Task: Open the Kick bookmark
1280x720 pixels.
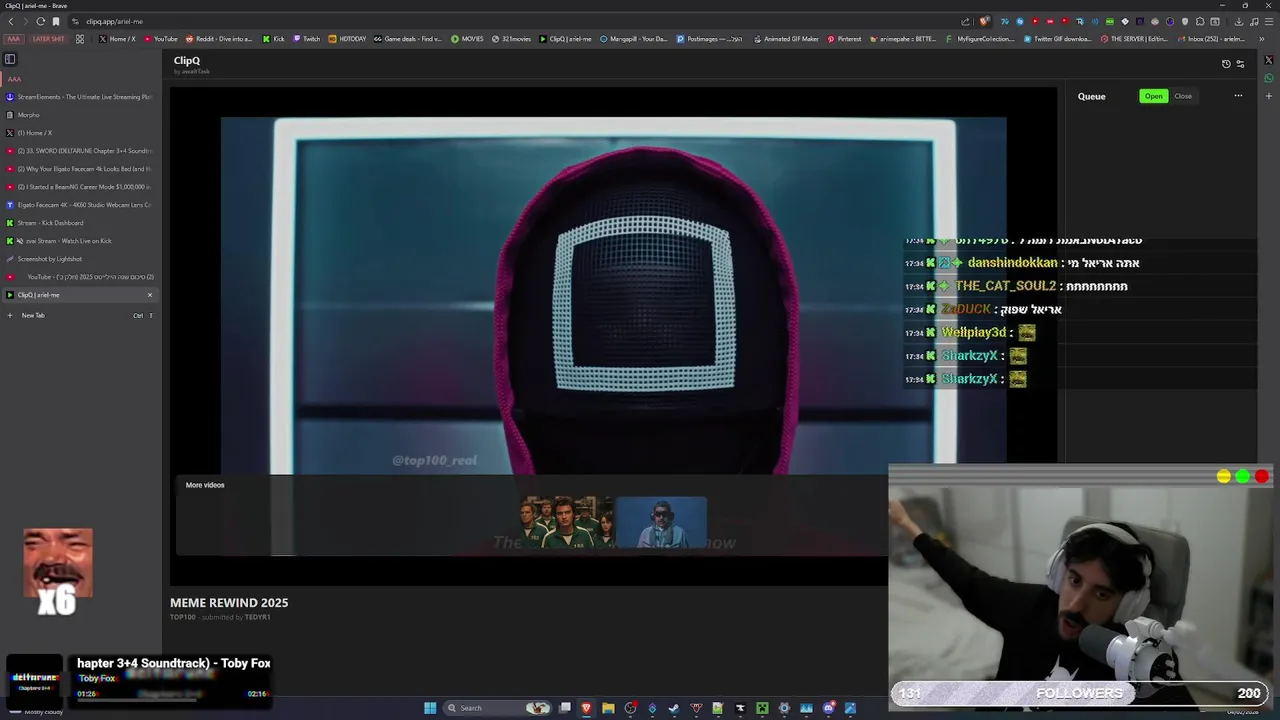Action: pyautogui.click(x=274, y=39)
